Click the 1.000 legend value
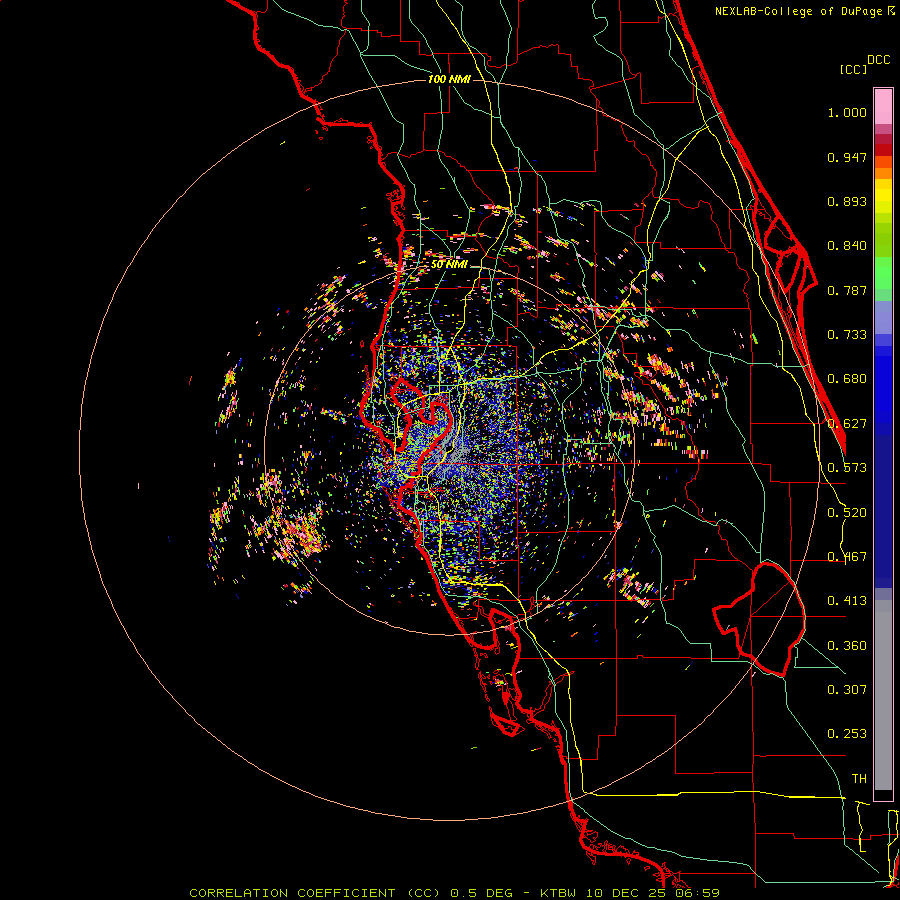Viewport: 900px width, 900px height. coord(847,112)
